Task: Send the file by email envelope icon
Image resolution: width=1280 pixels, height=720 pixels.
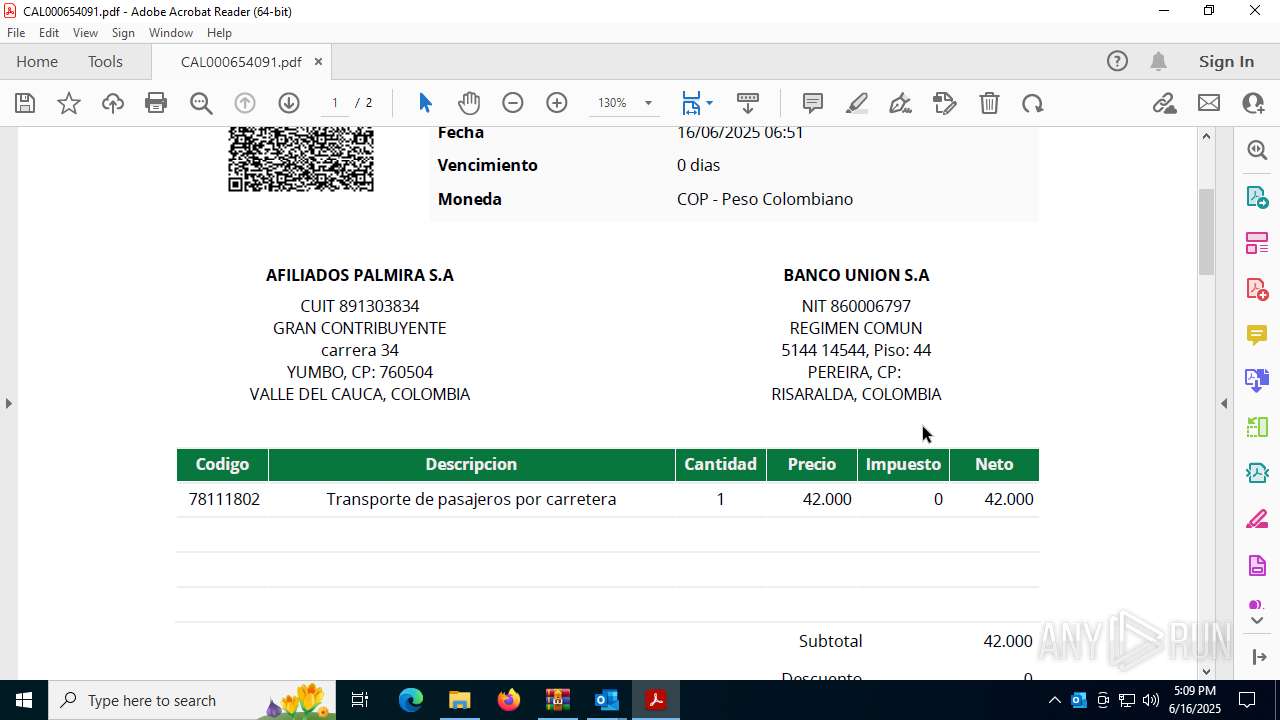Action: [1209, 103]
